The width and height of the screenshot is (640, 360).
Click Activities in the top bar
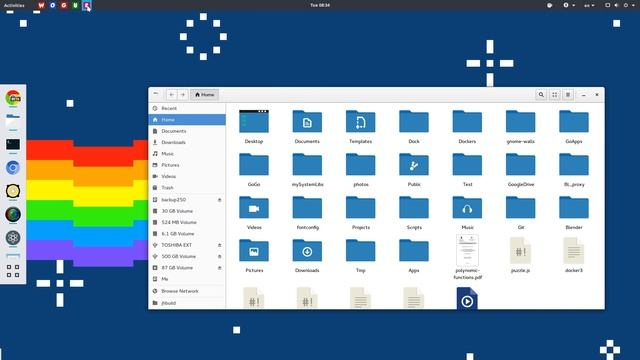[14, 5]
